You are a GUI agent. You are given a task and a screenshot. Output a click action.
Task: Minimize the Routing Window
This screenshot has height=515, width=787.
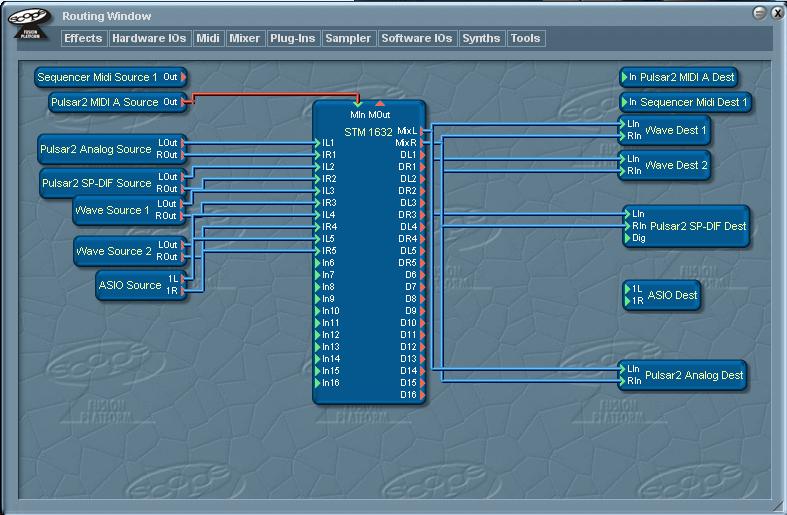click(x=760, y=13)
